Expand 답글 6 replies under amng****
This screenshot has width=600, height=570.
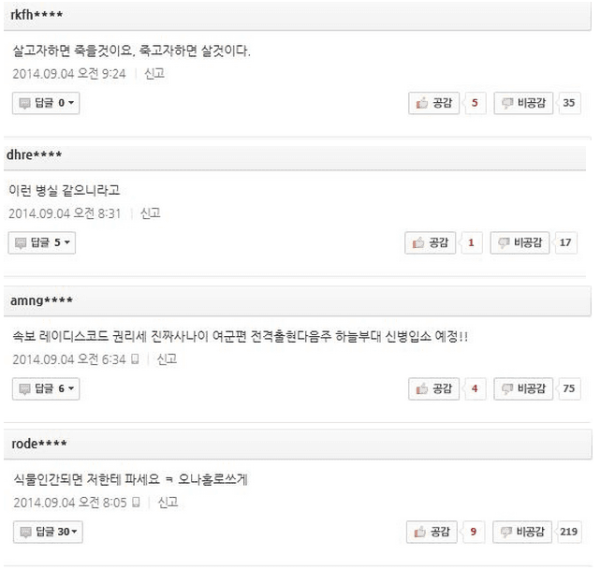(46, 389)
